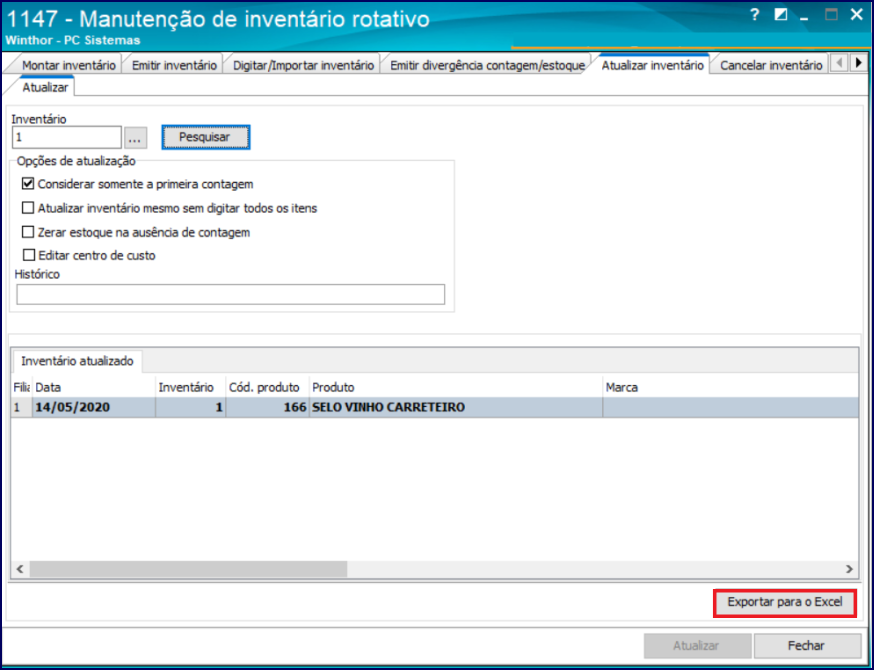Click the Fechar button
The height and width of the screenshot is (670, 874).
[806, 646]
